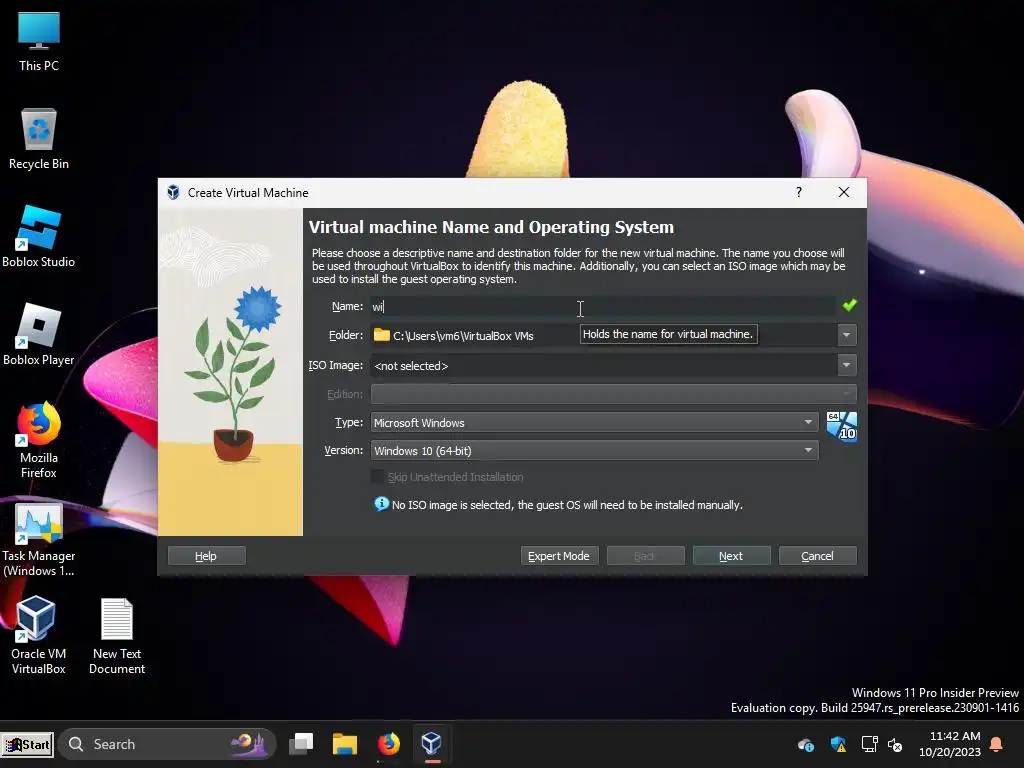Click the info icon beside the No ISO message
Viewport: 1024px width, 768px height.
381,504
